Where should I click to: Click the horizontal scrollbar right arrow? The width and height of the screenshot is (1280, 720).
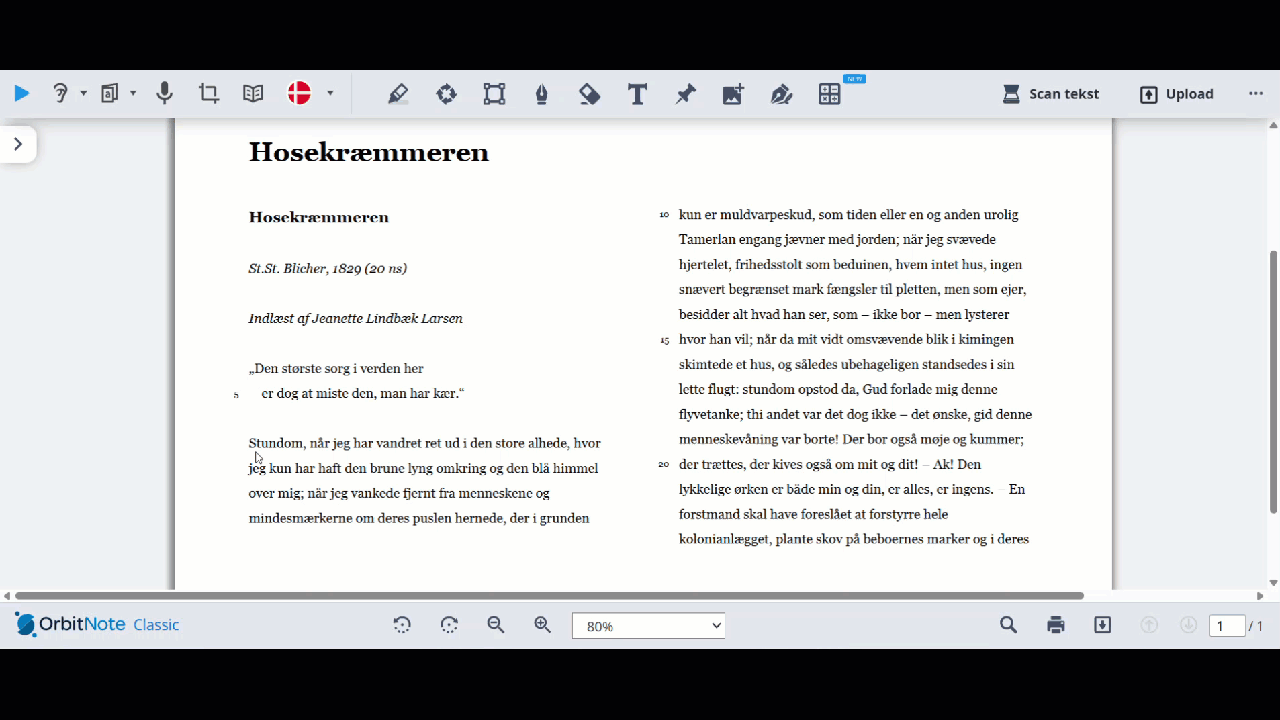1260,596
